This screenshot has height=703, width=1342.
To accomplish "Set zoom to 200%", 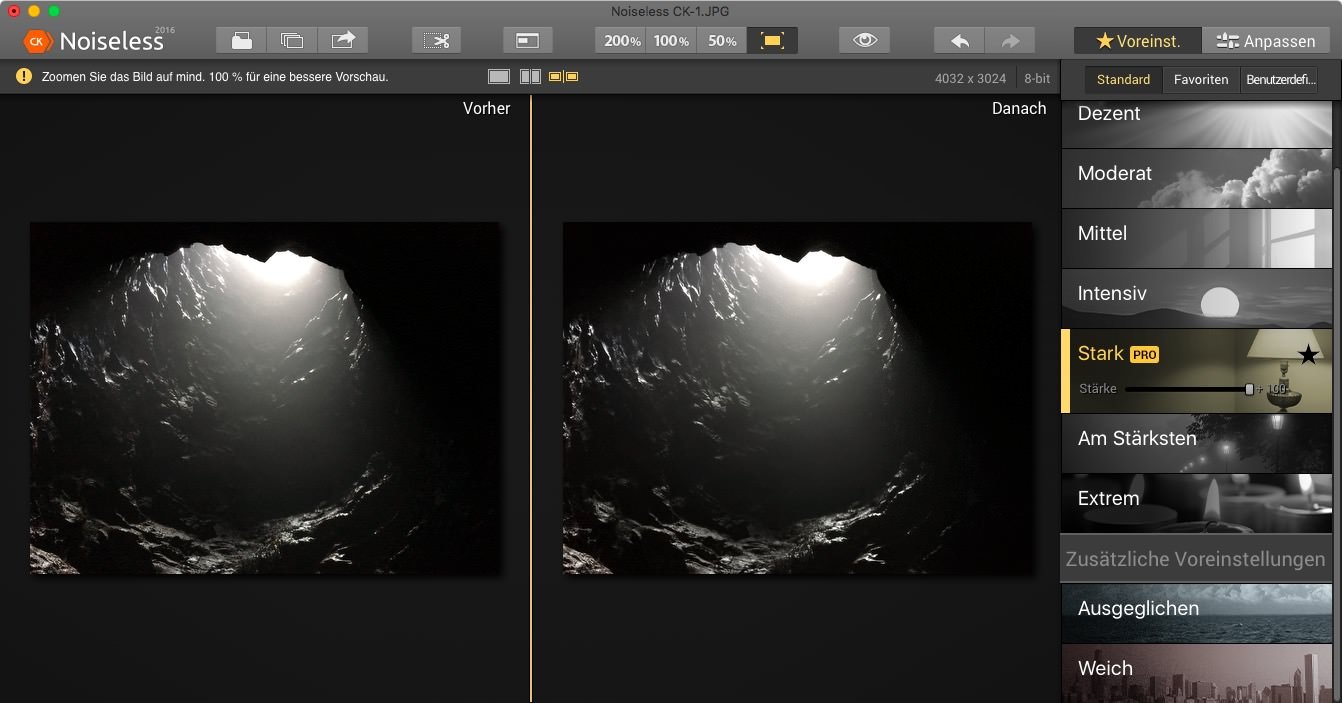I will coord(621,41).
